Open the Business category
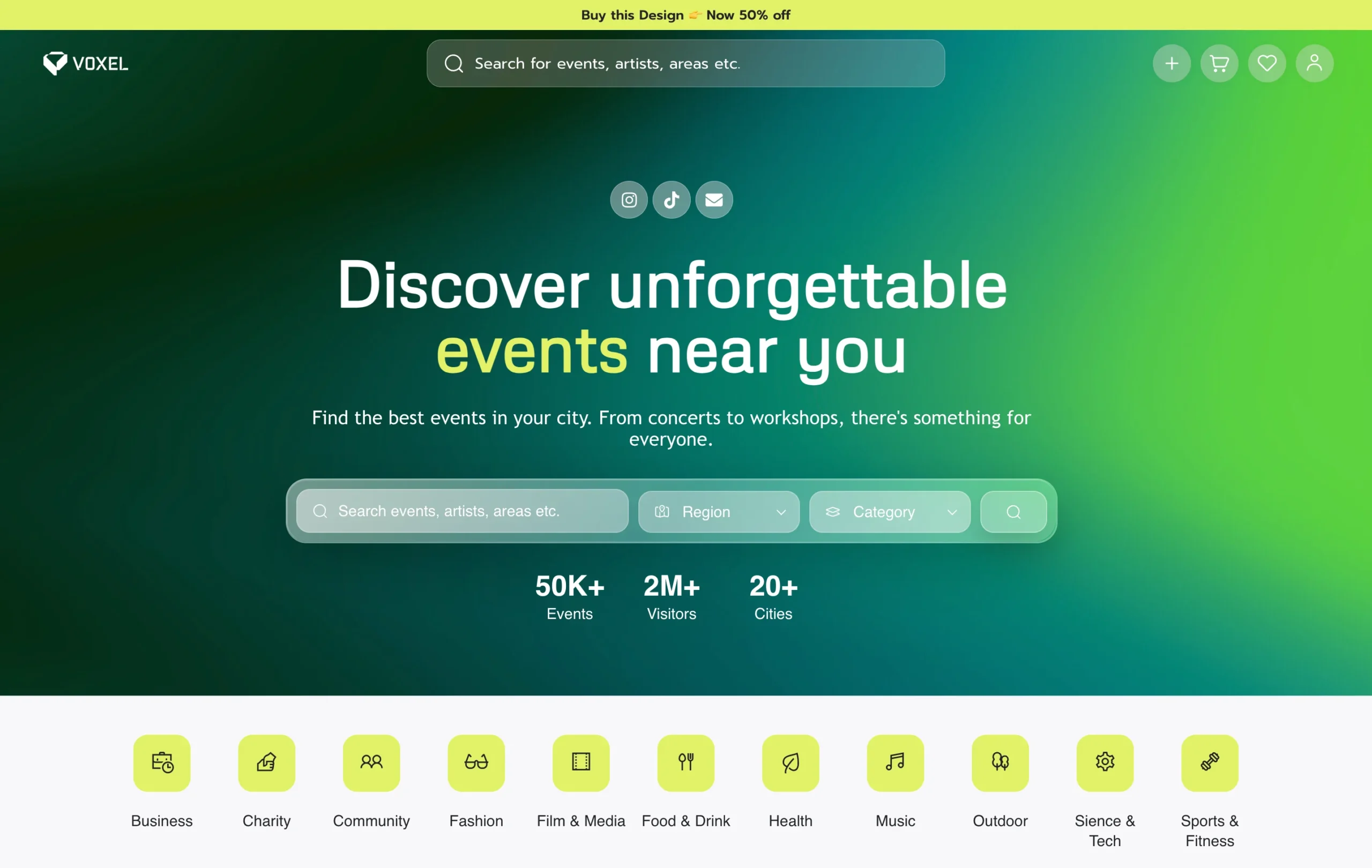 coord(162,762)
